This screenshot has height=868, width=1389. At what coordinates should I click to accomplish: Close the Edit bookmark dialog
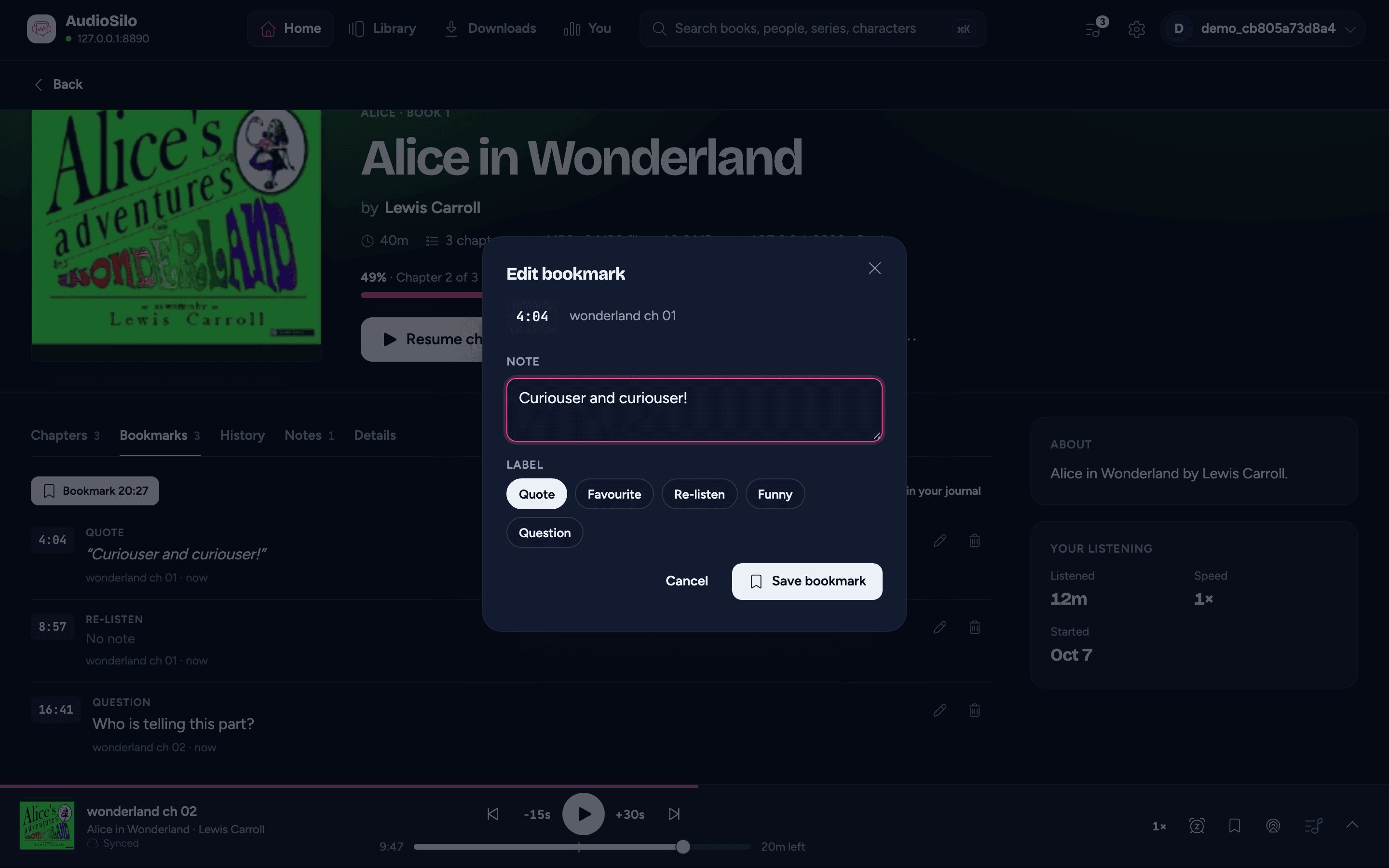coord(874,268)
